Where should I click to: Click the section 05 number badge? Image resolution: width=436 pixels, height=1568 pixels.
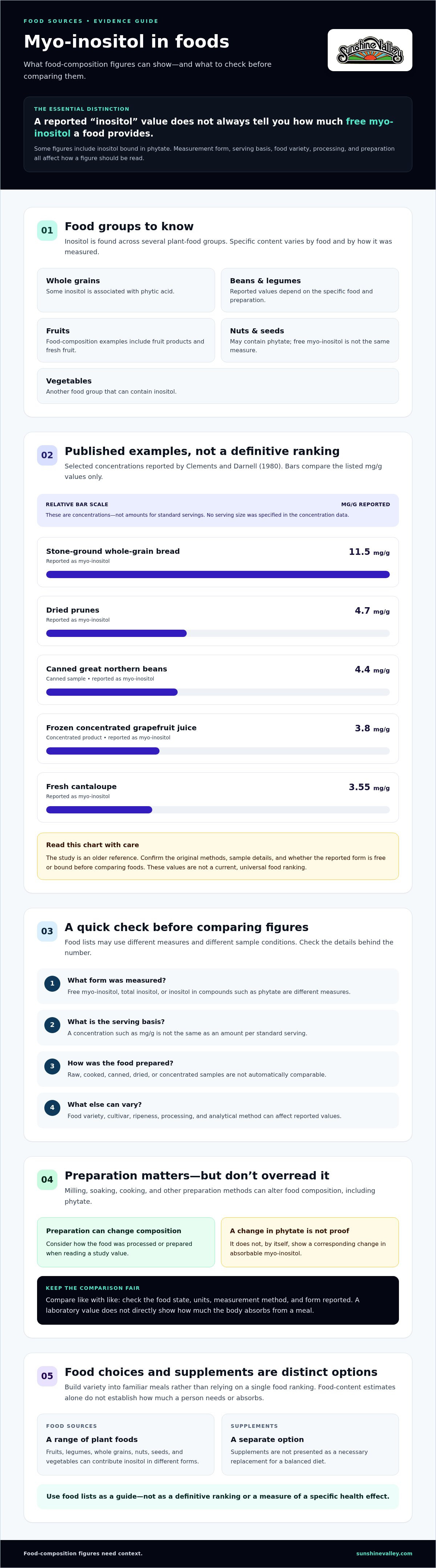(x=47, y=1376)
